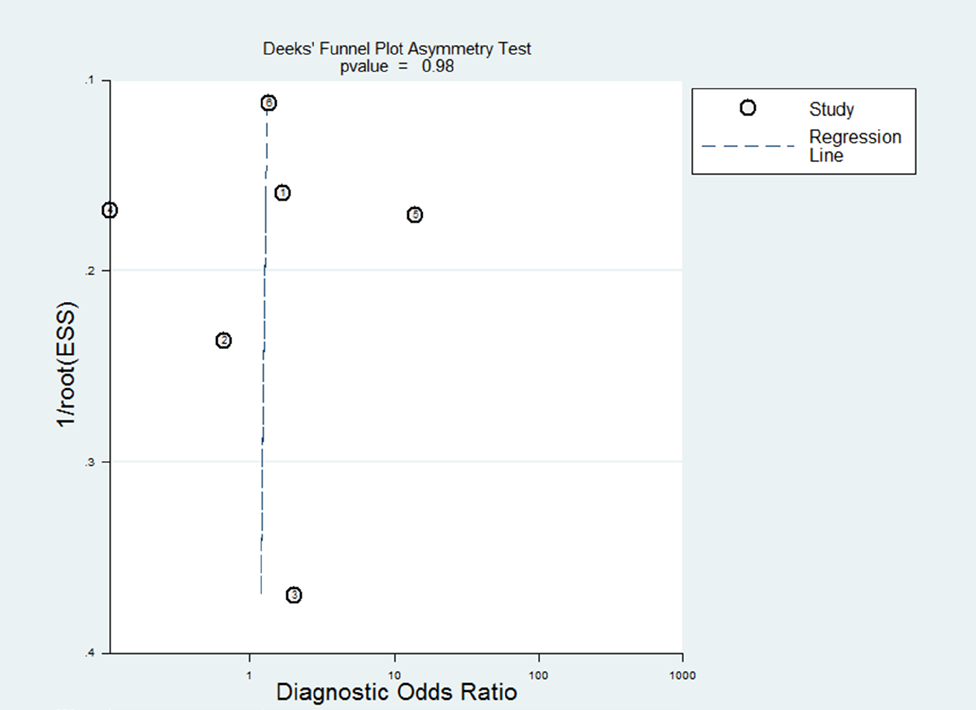Click study marker number 6
The width and height of the screenshot is (976, 710).
tap(268, 103)
